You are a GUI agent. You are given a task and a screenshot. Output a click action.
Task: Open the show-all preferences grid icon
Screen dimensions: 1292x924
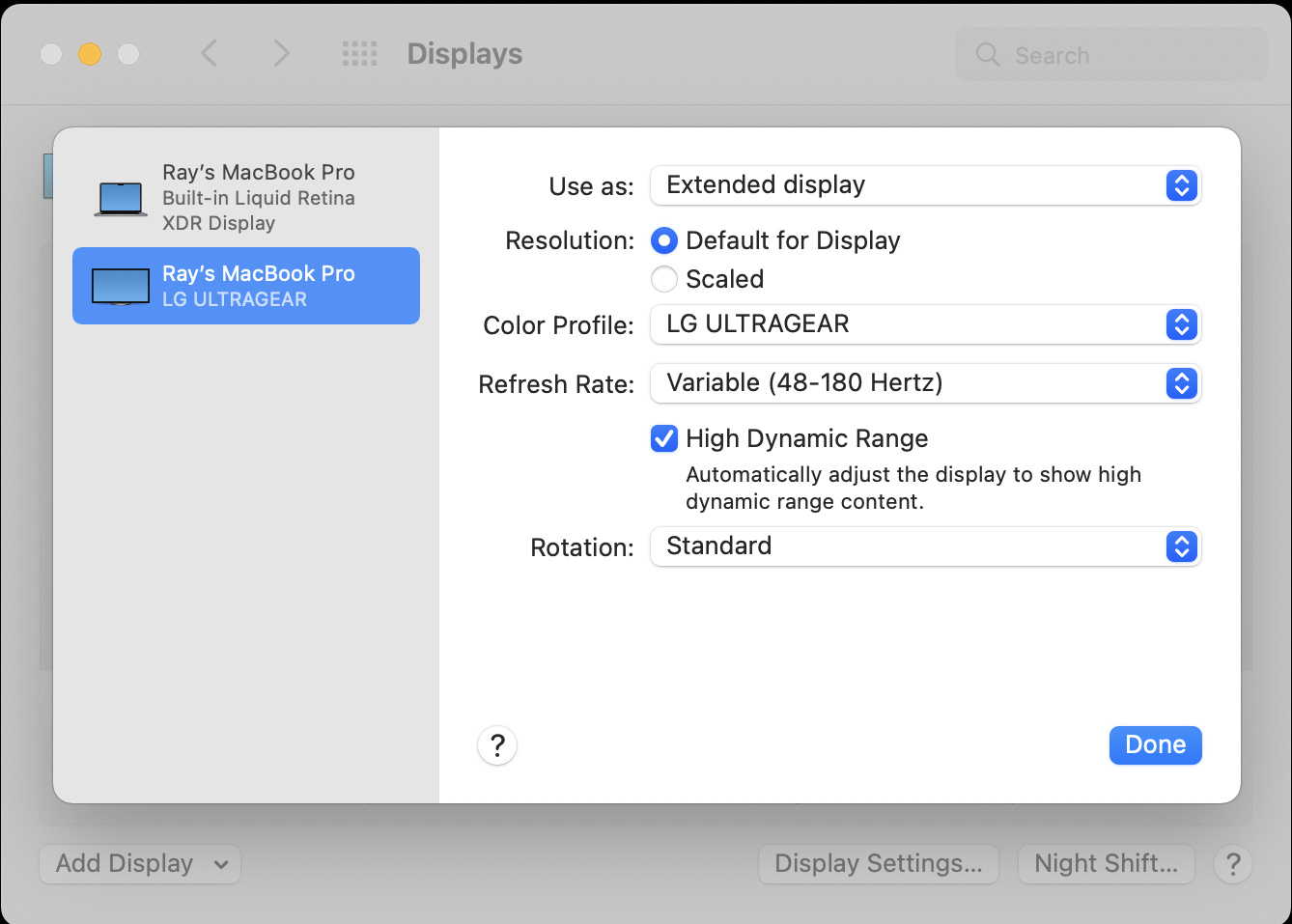point(359,54)
